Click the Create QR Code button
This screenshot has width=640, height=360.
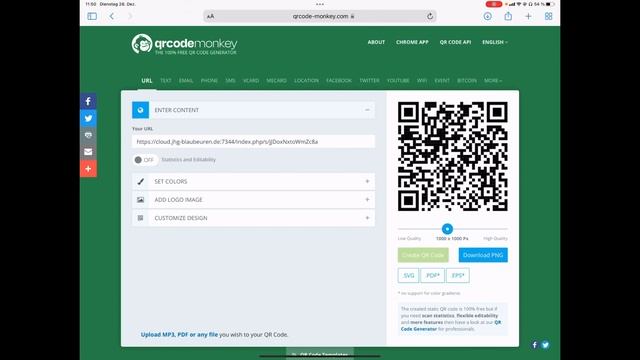[x=423, y=255]
